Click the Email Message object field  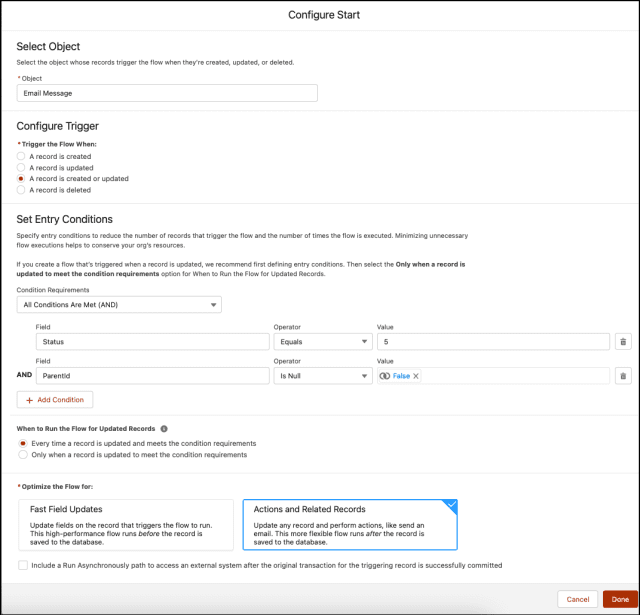click(x=167, y=93)
